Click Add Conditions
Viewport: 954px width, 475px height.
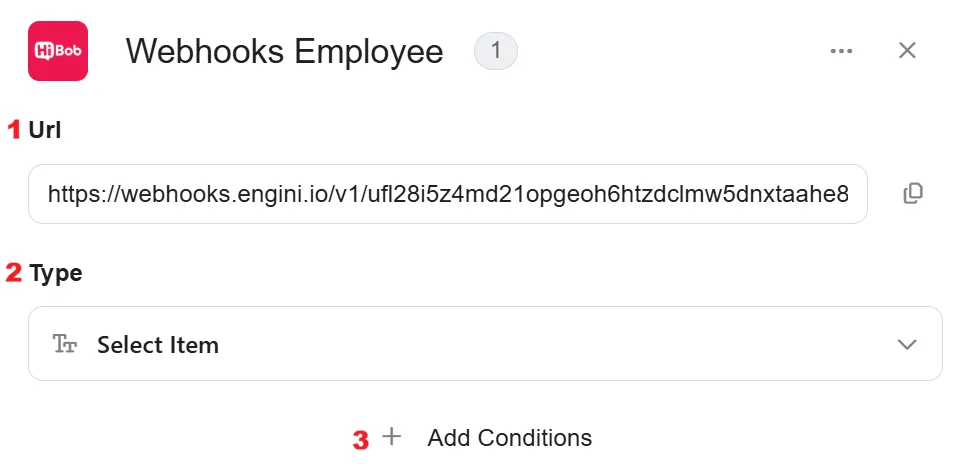pos(509,437)
